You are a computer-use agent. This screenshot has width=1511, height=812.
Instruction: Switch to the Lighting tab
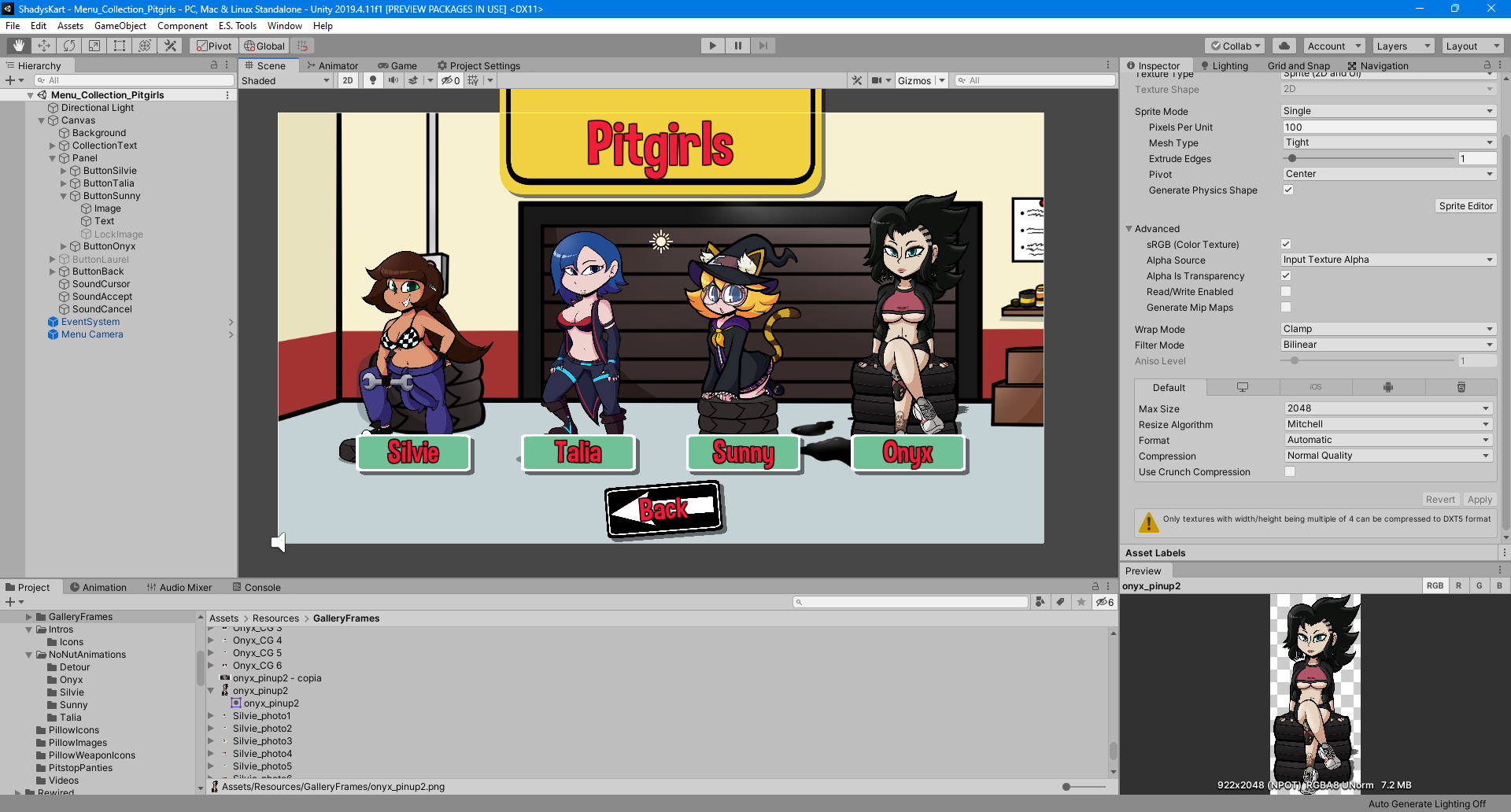(x=1225, y=65)
